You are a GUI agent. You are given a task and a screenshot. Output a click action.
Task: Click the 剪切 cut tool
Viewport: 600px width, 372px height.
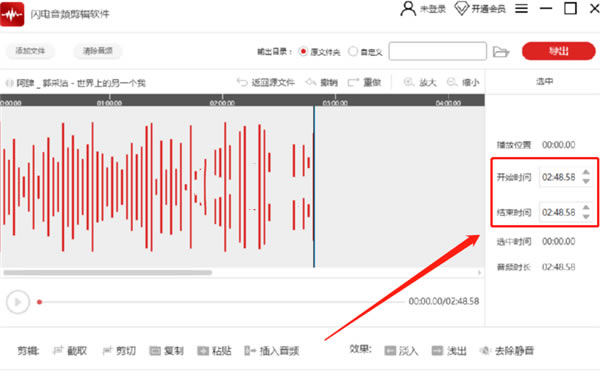pyautogui.click(x=119, y=351)
